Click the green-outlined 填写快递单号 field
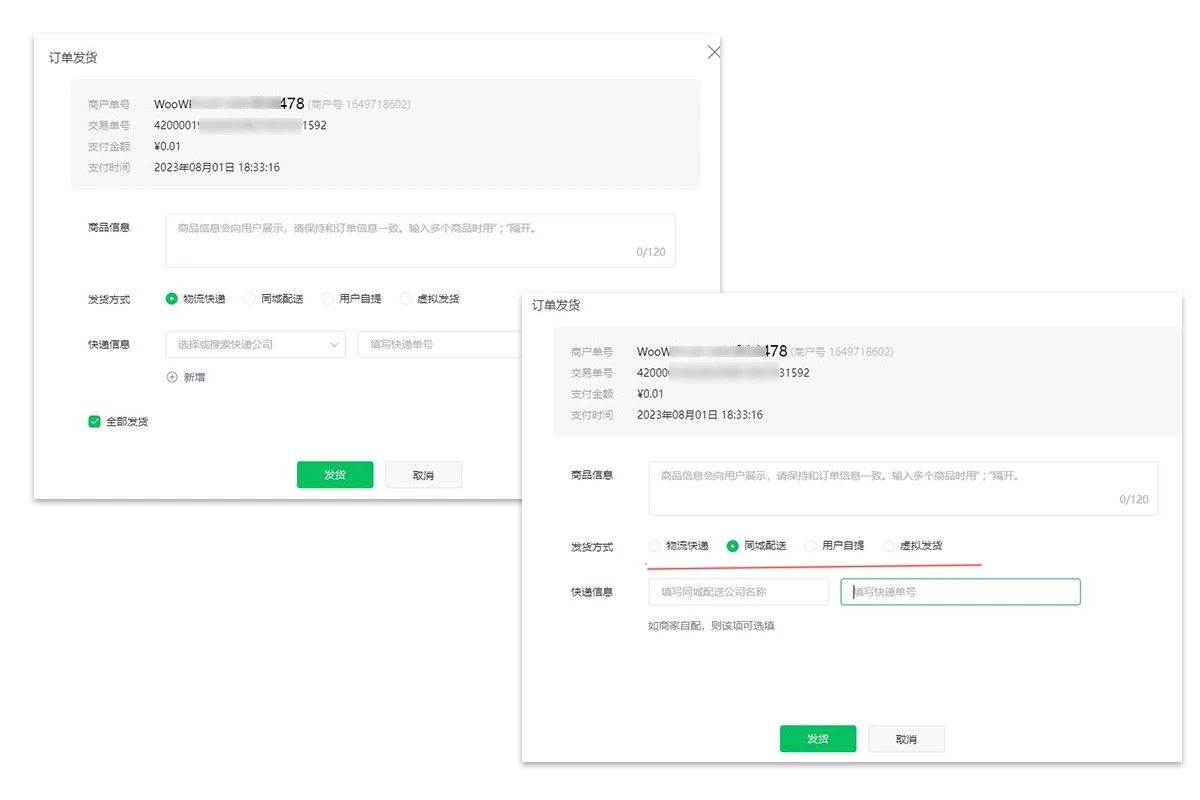The width and height of the screenshot is (1200, 800). tap(960, 592)
